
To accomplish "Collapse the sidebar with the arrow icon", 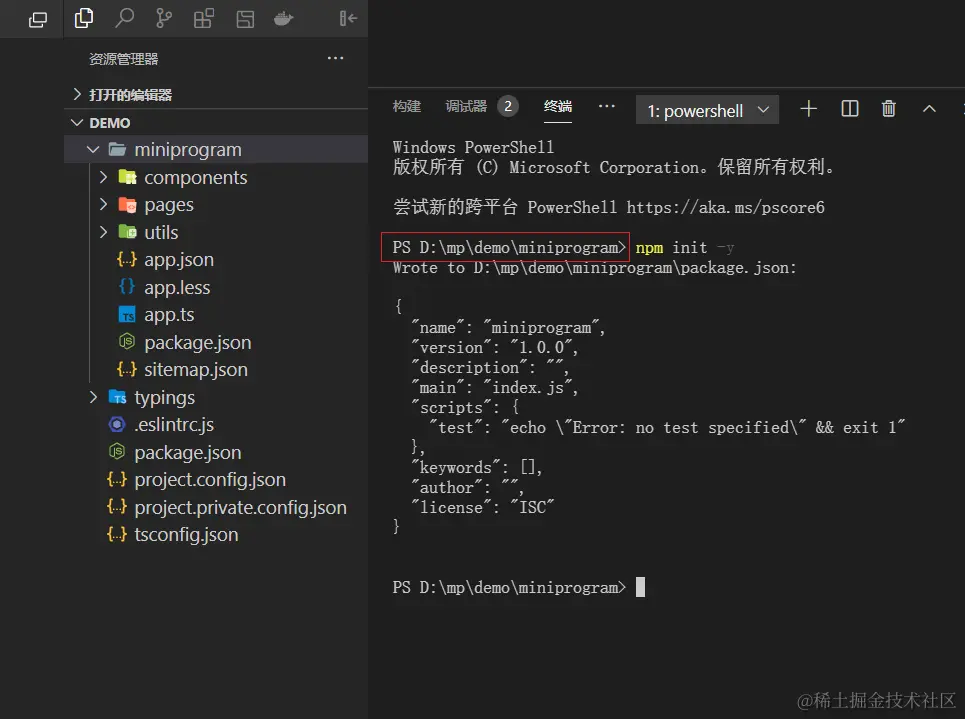I will [348, 18].
